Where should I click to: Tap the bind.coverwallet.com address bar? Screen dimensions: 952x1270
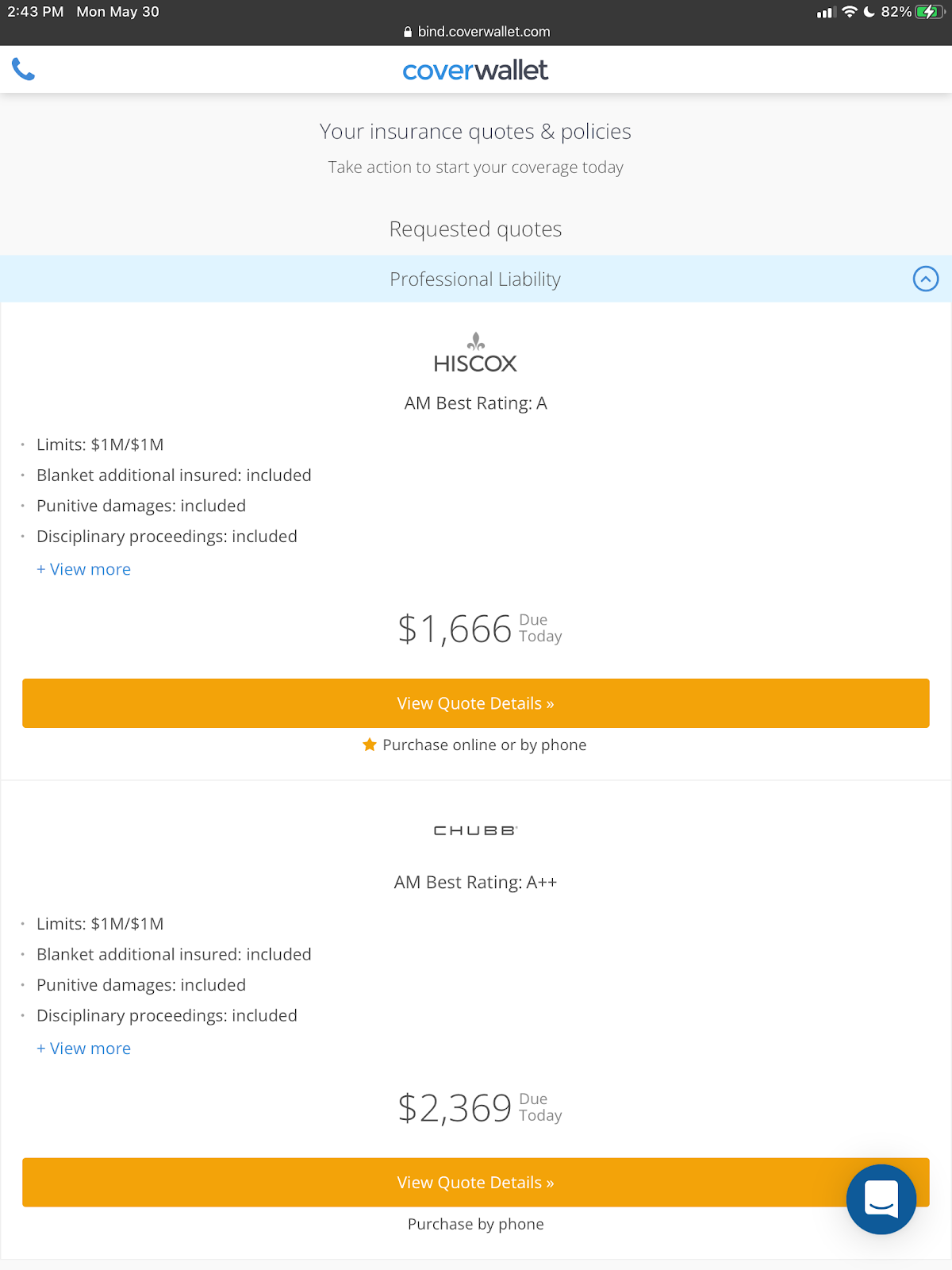point(476,32)
